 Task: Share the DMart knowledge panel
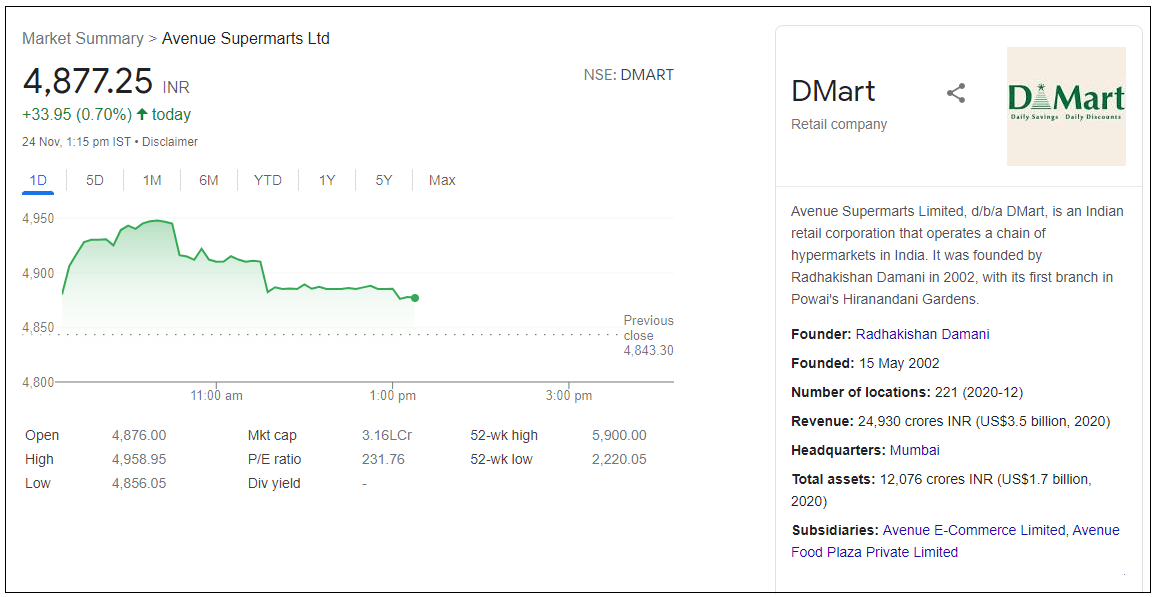point(955,94)
